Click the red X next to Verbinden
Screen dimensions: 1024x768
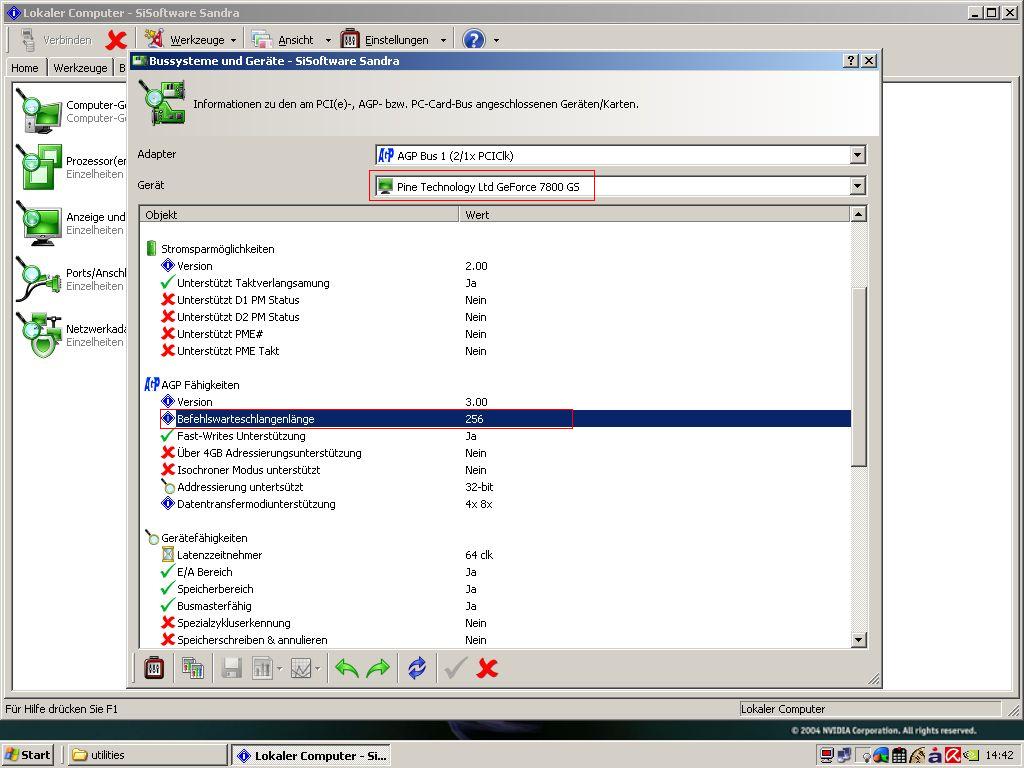point(116,40)
